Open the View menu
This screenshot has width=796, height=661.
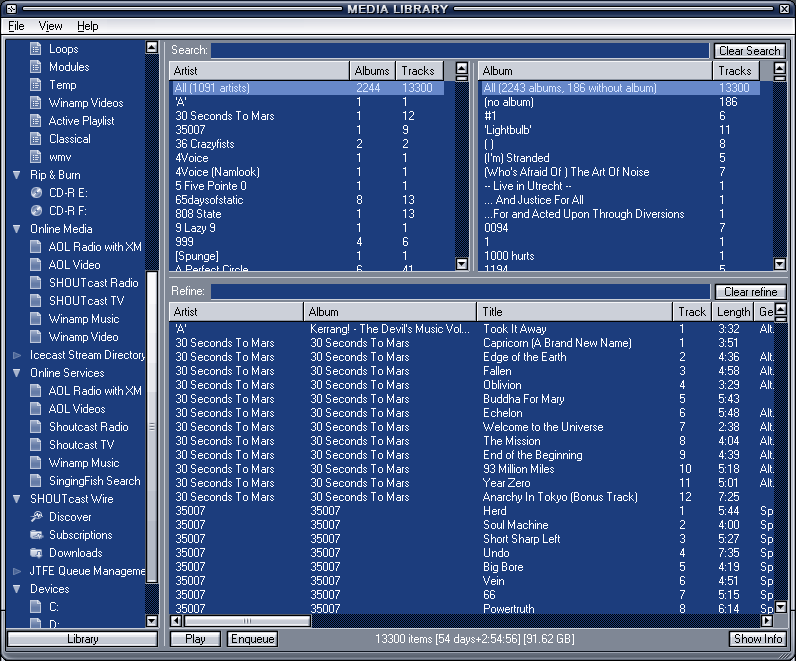click(x=50, y=26)
